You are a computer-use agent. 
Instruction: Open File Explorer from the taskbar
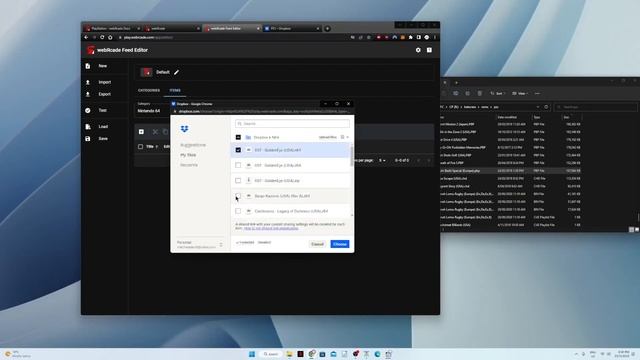pos(289,354)
